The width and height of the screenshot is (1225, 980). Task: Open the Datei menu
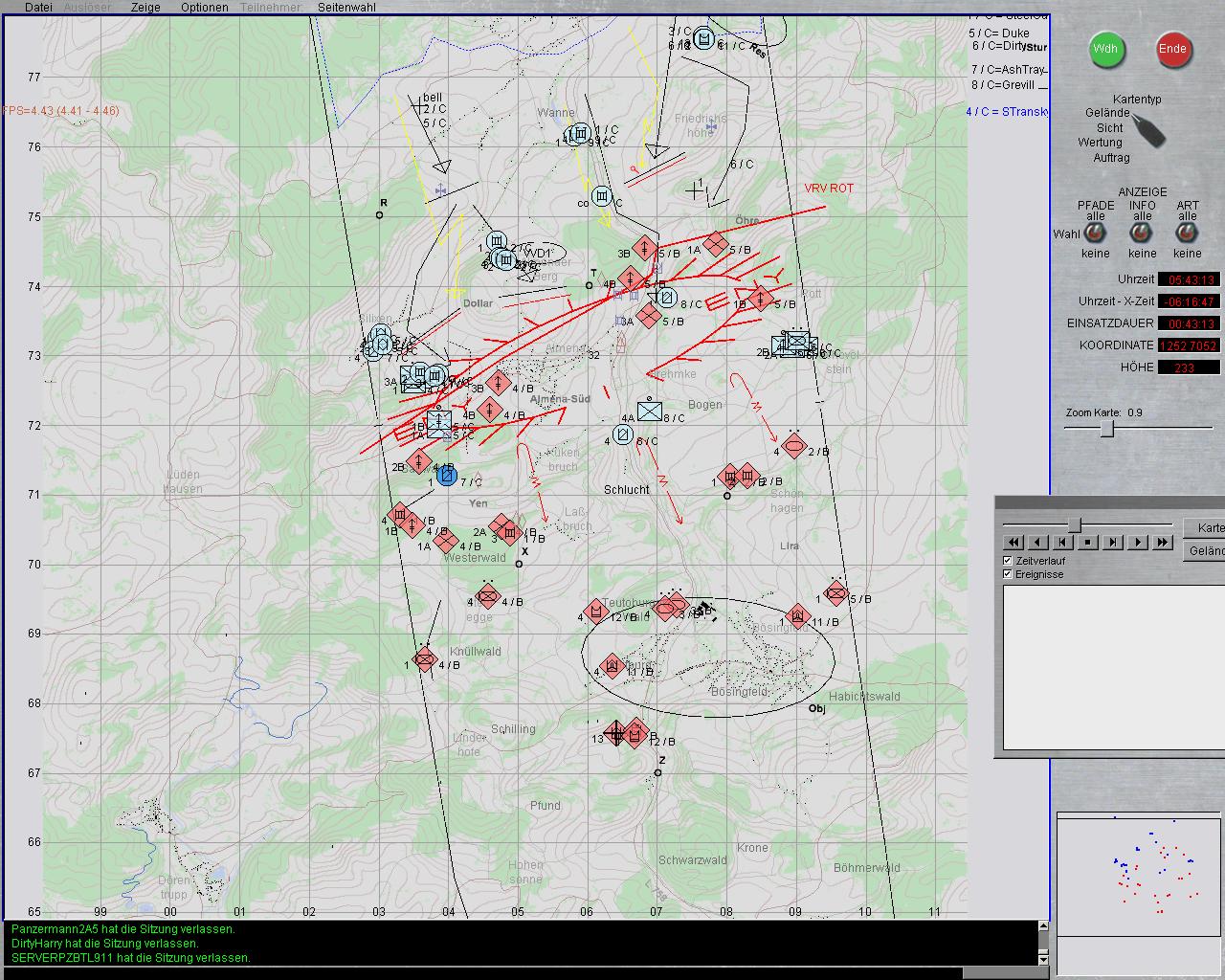[x=38, y=8]
